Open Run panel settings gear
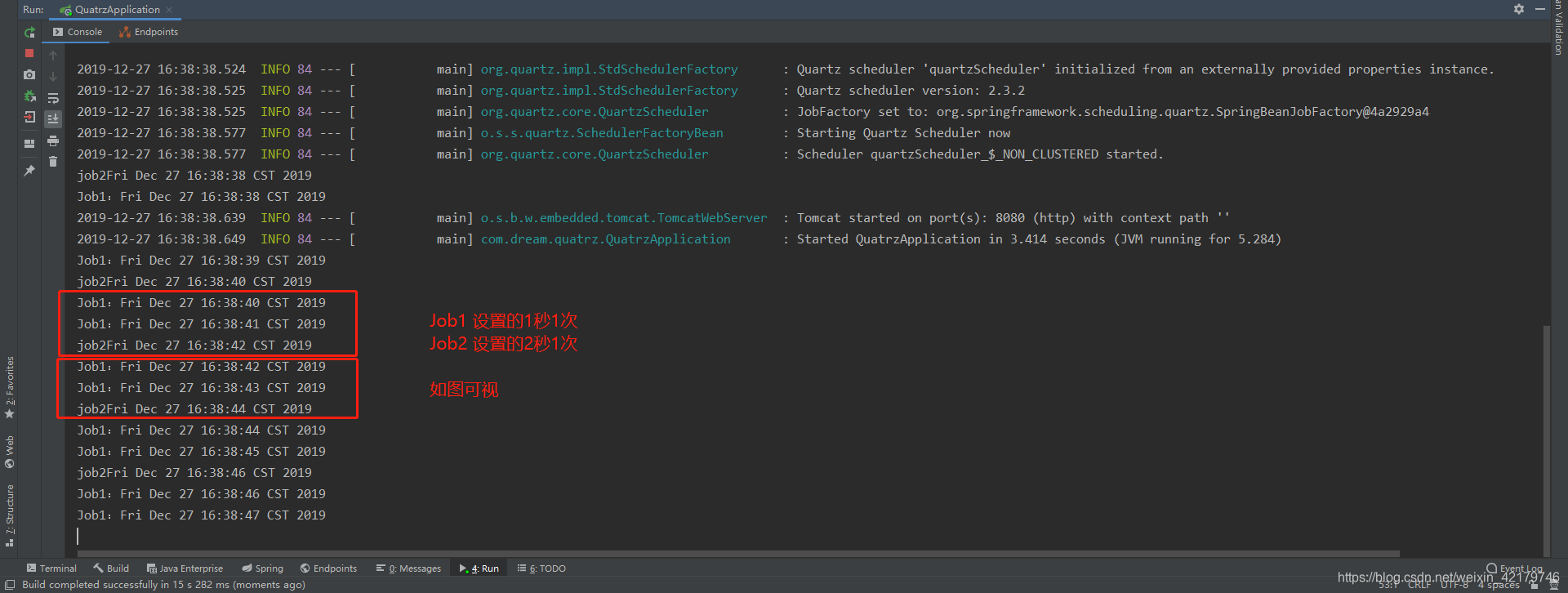 [1519, 9]
